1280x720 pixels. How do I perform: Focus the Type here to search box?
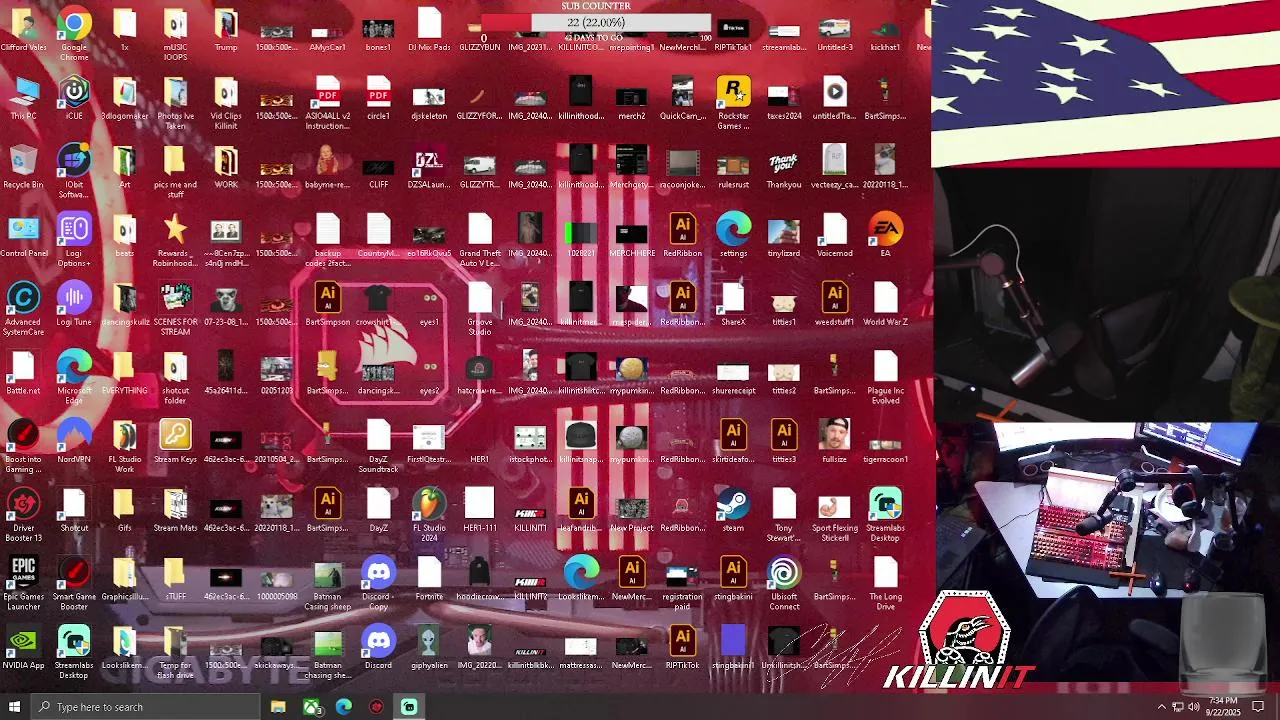tap(145, 707)
